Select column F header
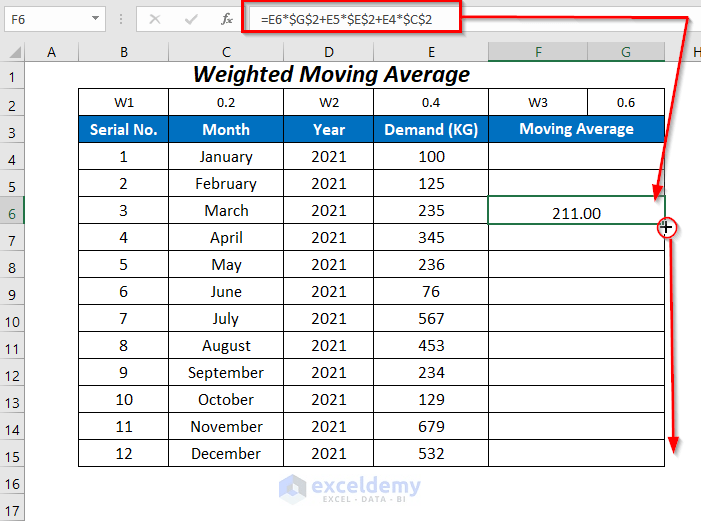This screenshot has height=521, width=701. (538, 52)
